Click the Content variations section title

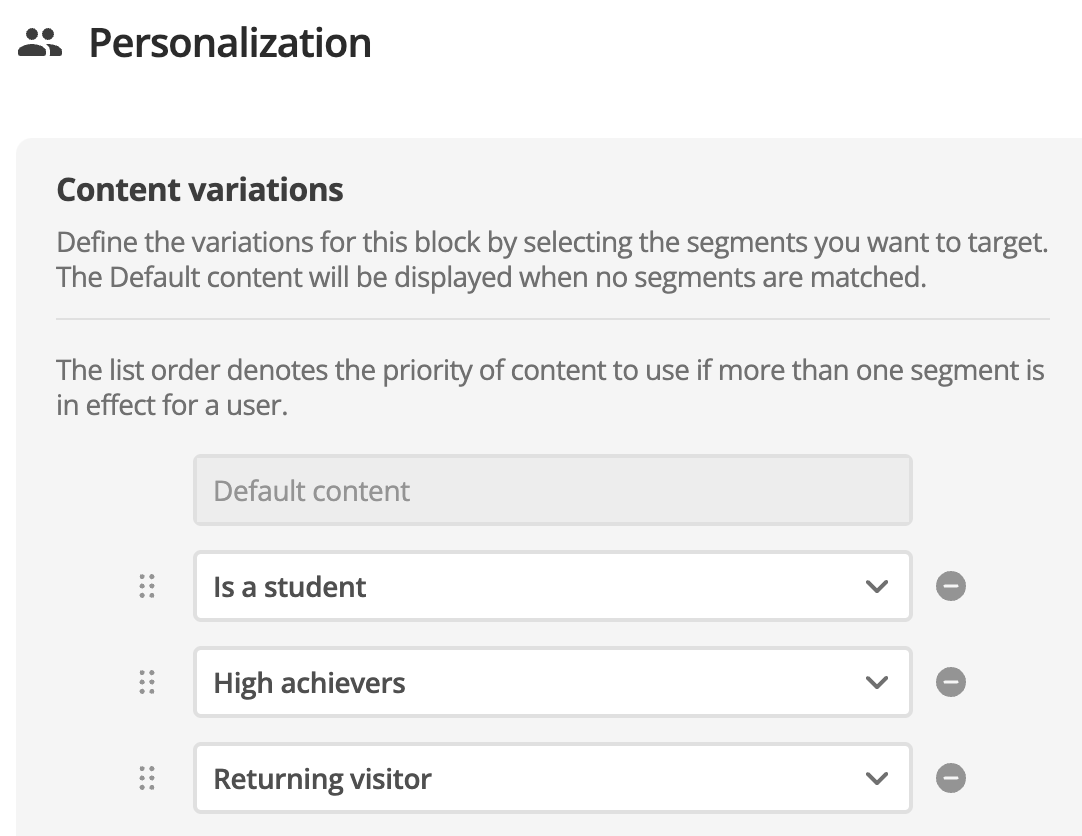pyautogui.click(x=199, y=190)
